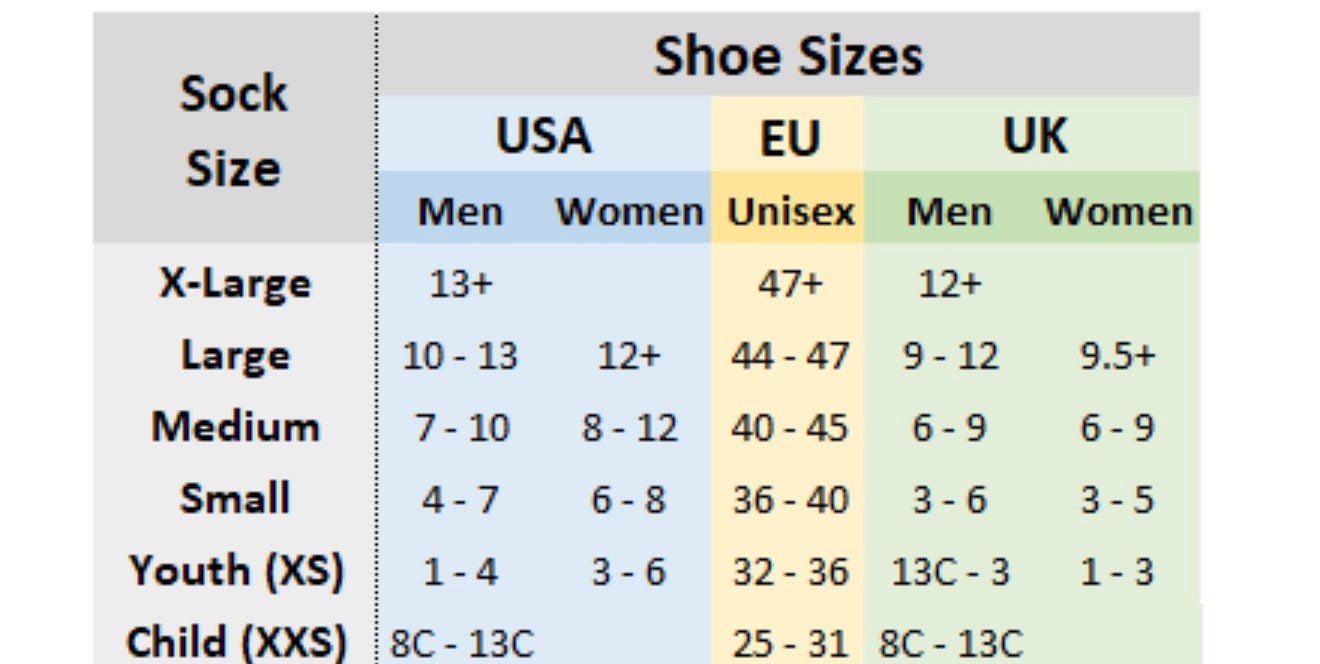Click the 8 - 12 USA Women cell
1320x664 pixels.
pyautogui.click(x=629, y=428)
